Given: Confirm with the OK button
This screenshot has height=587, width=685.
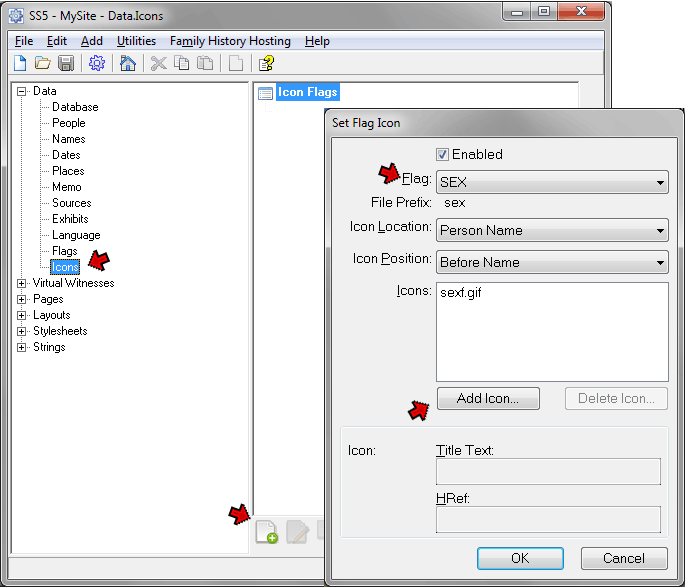Looking at the screenshot, I should pos(520,558).
